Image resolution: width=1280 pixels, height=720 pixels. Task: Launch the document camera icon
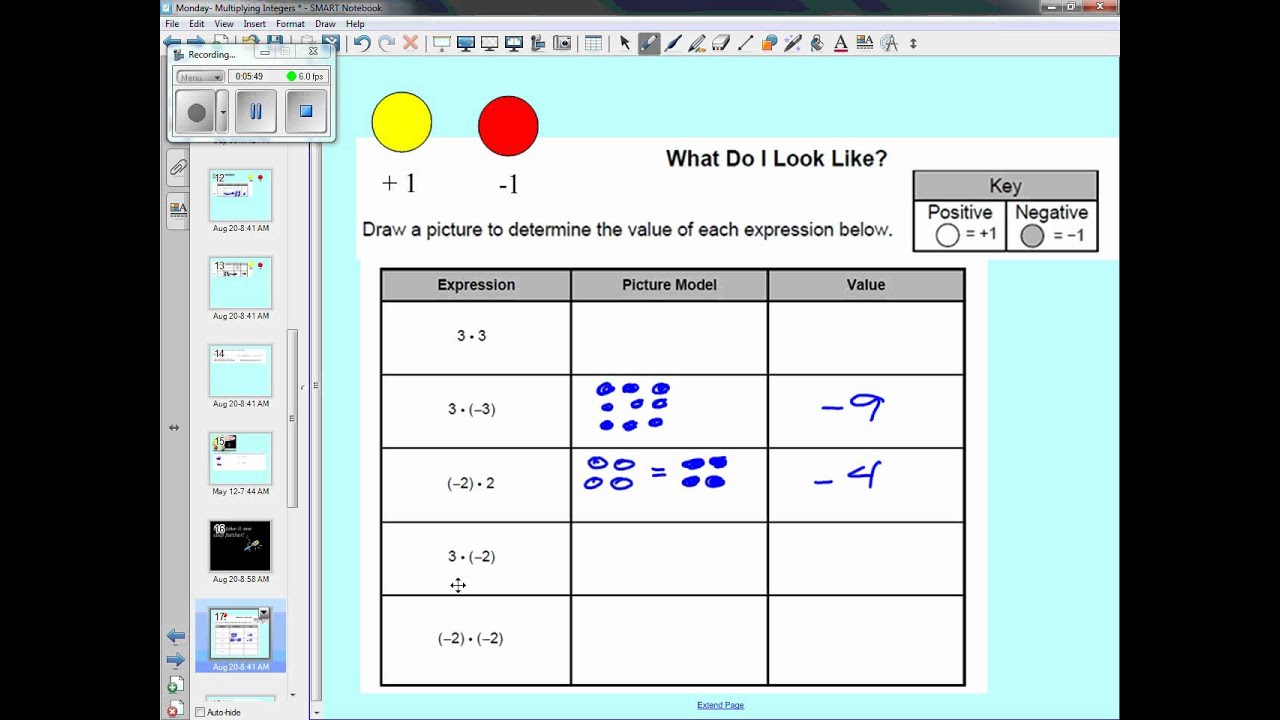pos(537,43)
